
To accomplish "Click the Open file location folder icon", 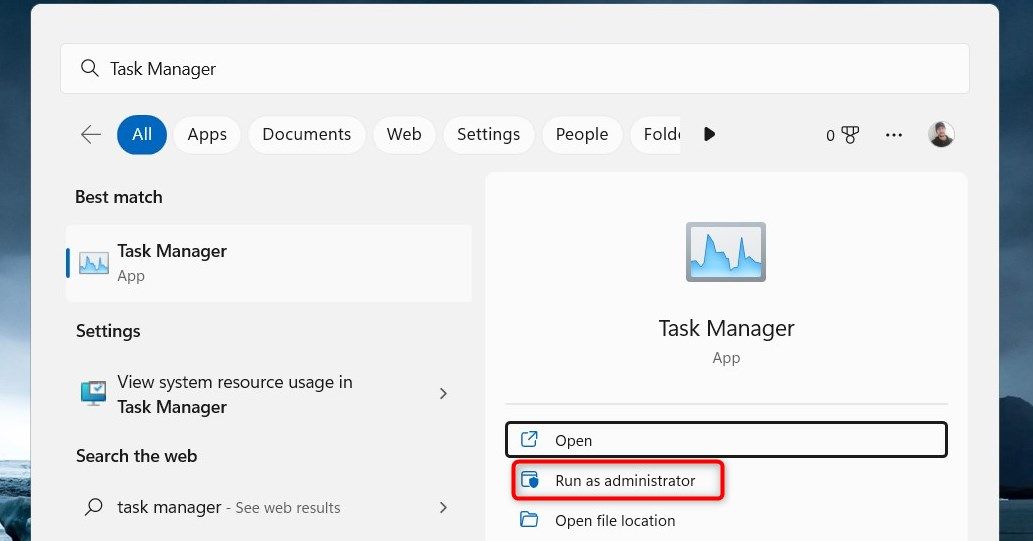I will click(x=529, y=519).
